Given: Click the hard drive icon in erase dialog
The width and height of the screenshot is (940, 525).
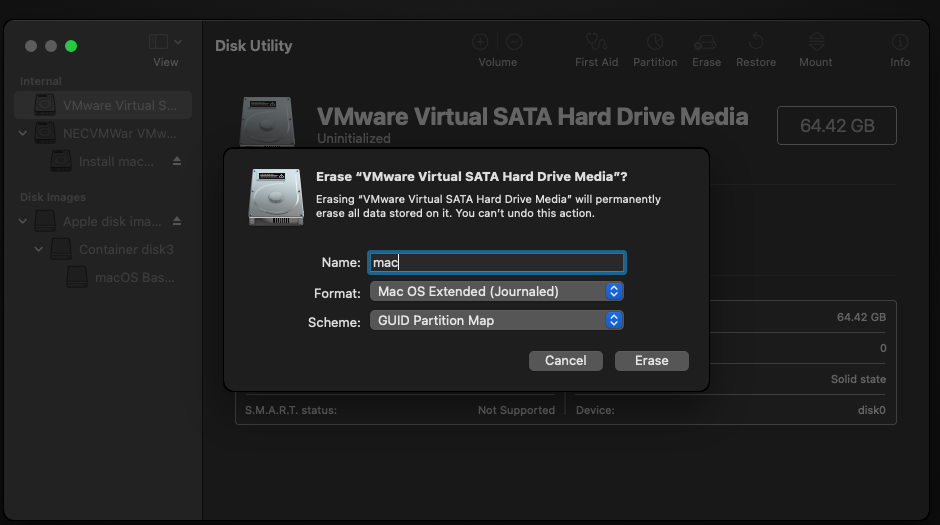Looking at the screenshot, I should pos(276,197).
